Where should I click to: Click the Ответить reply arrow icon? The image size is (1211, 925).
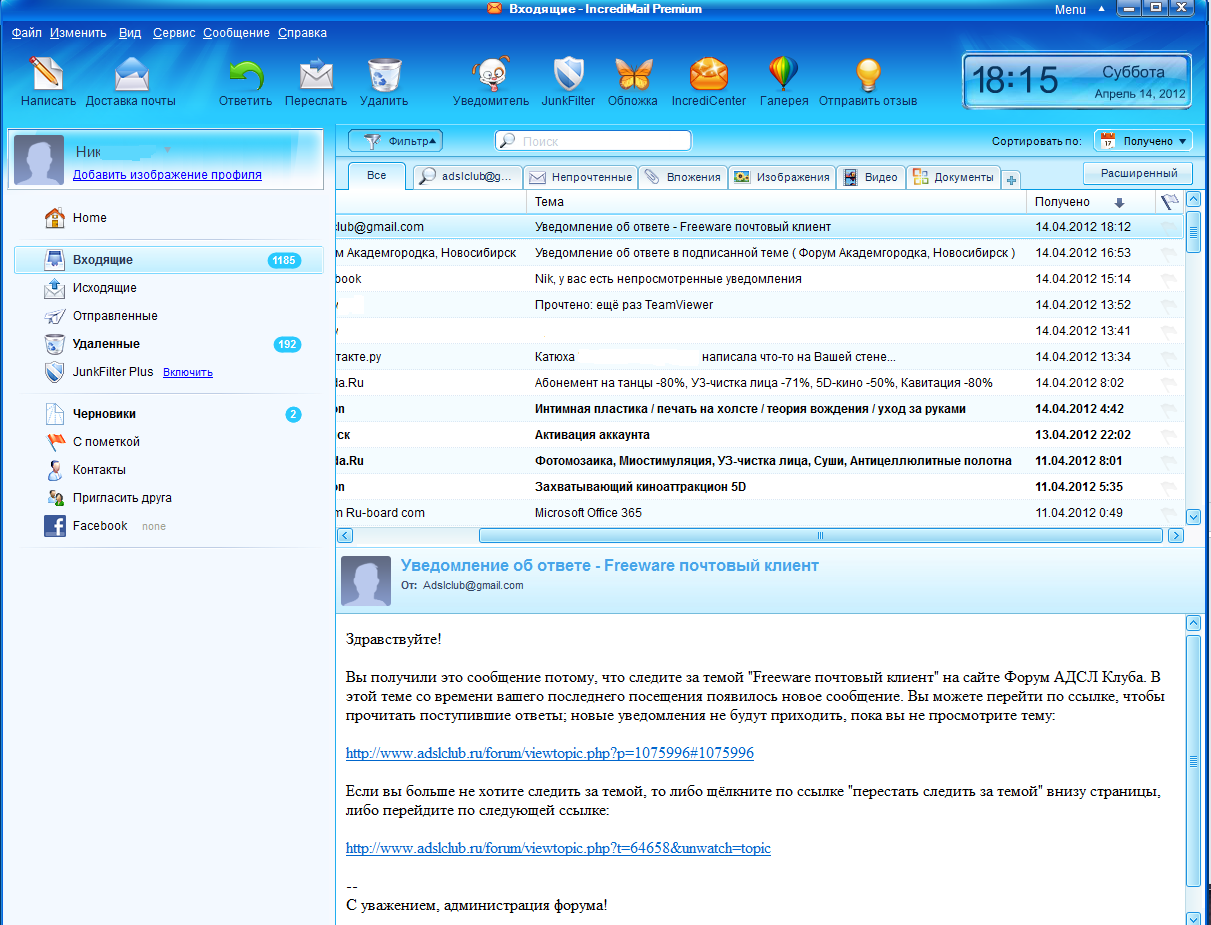(246, 75)
